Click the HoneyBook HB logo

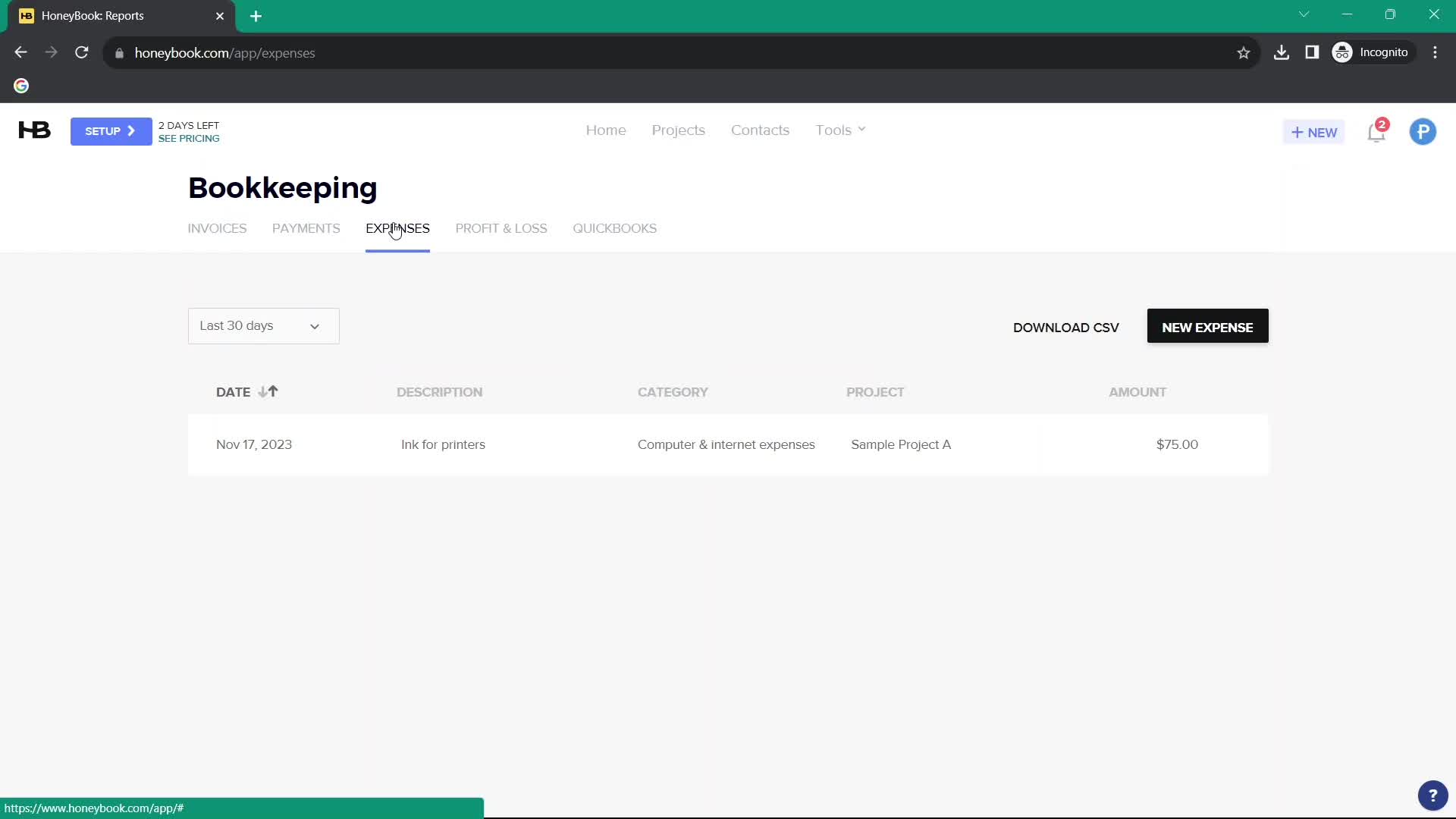coord(34,130)
